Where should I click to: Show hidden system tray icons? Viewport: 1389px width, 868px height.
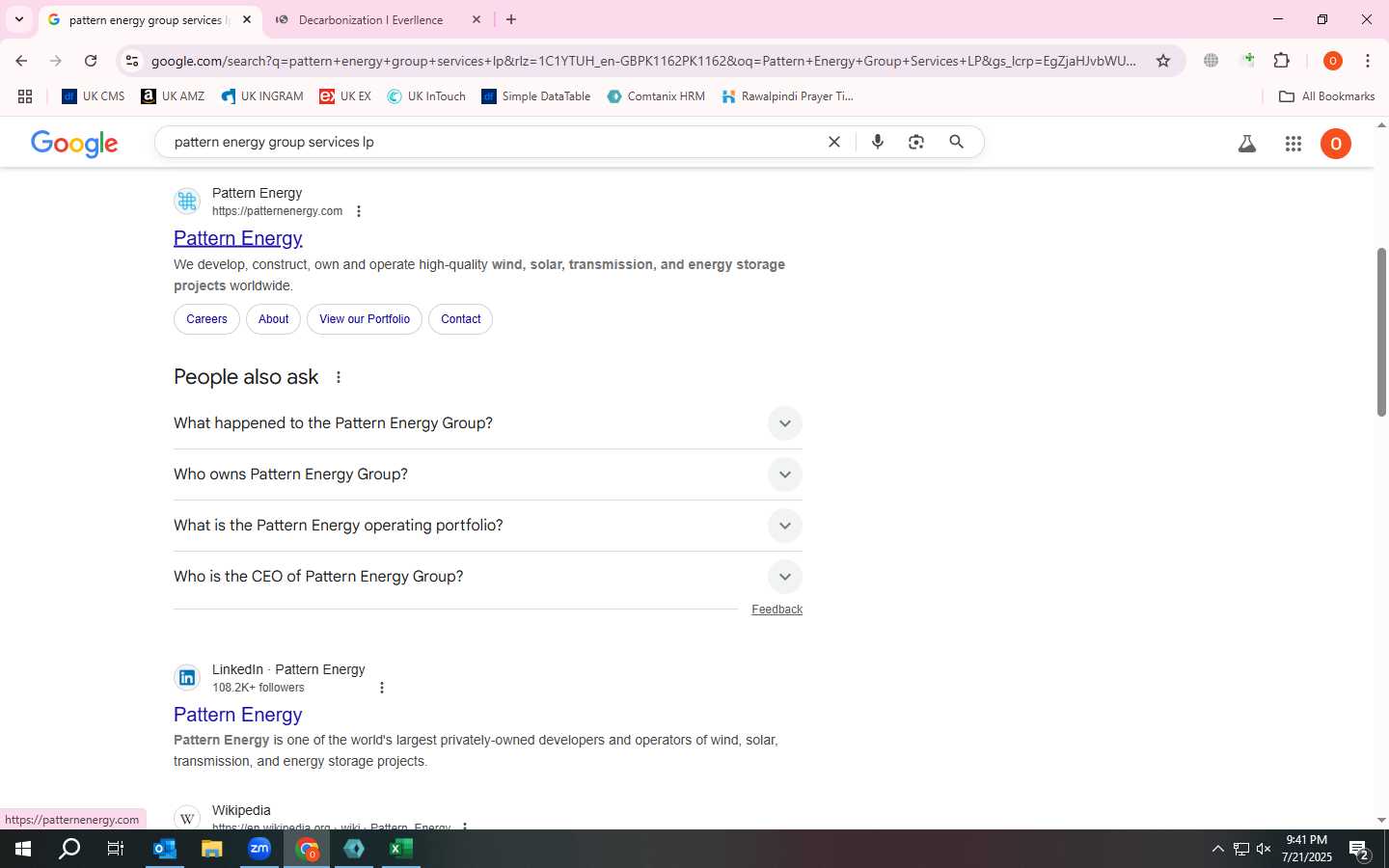click(1217, 849)
